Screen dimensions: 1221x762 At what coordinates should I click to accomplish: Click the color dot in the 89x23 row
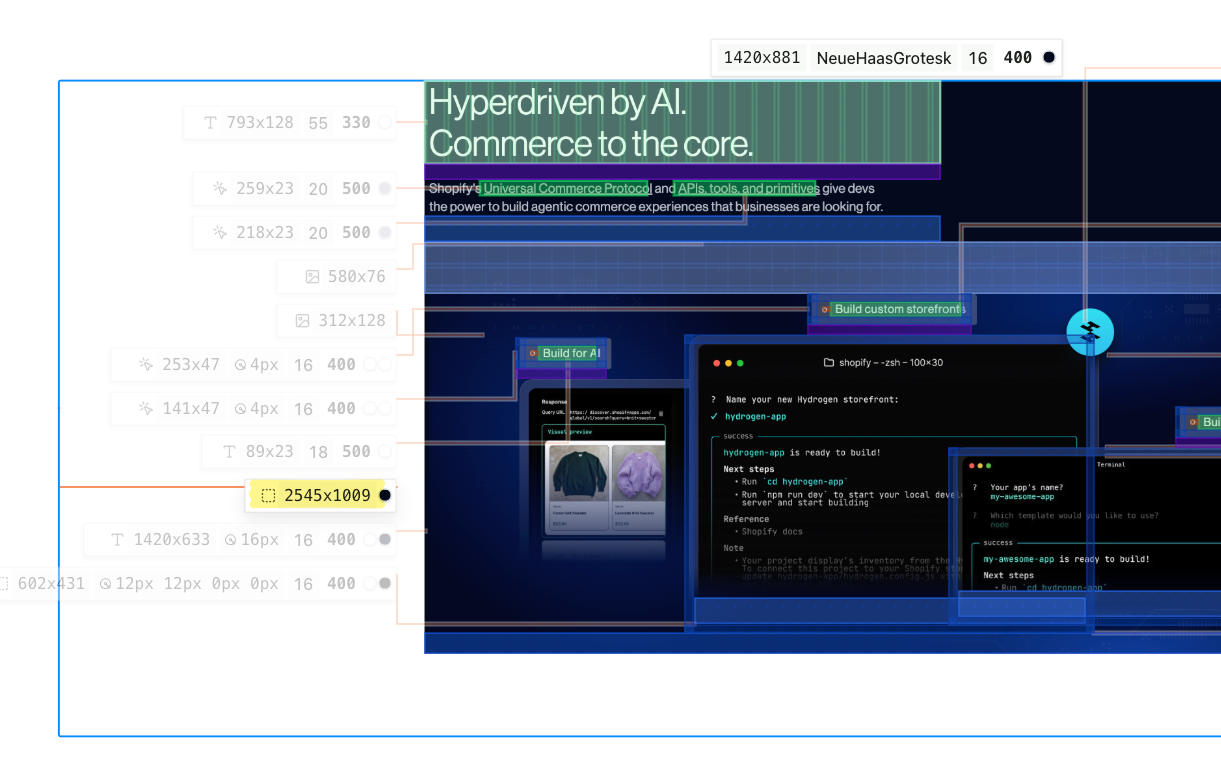(385, 452)
